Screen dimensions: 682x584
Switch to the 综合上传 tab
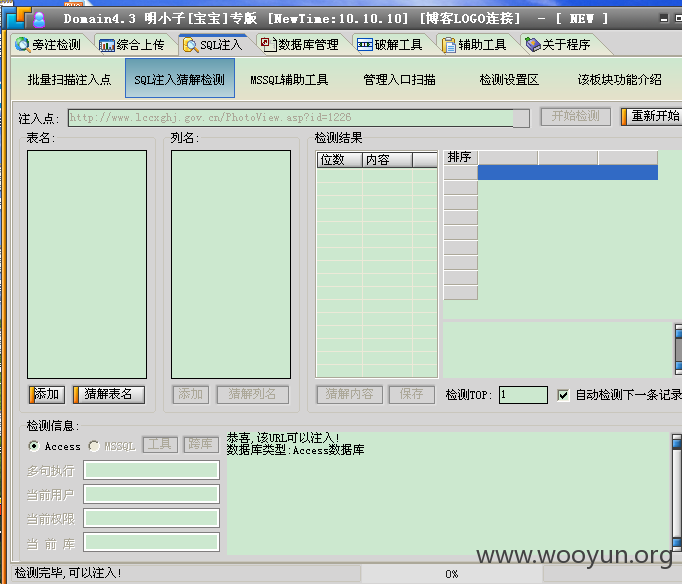132,44
